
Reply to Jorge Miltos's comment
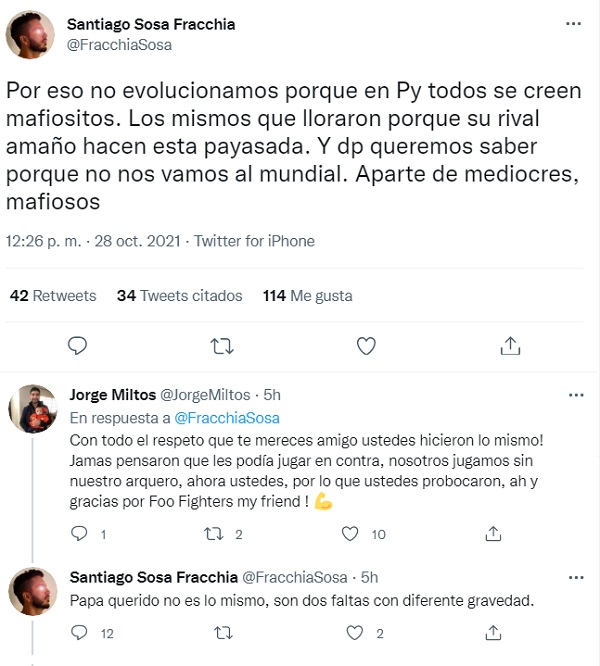[79, 534]
